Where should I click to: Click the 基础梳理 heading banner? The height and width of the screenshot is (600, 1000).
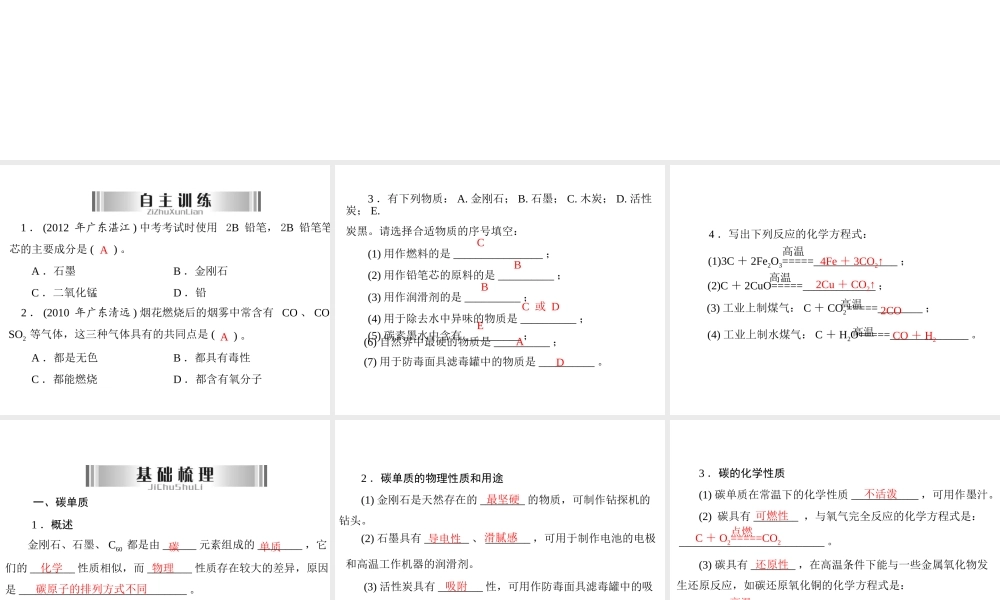(x=176, y=476)
